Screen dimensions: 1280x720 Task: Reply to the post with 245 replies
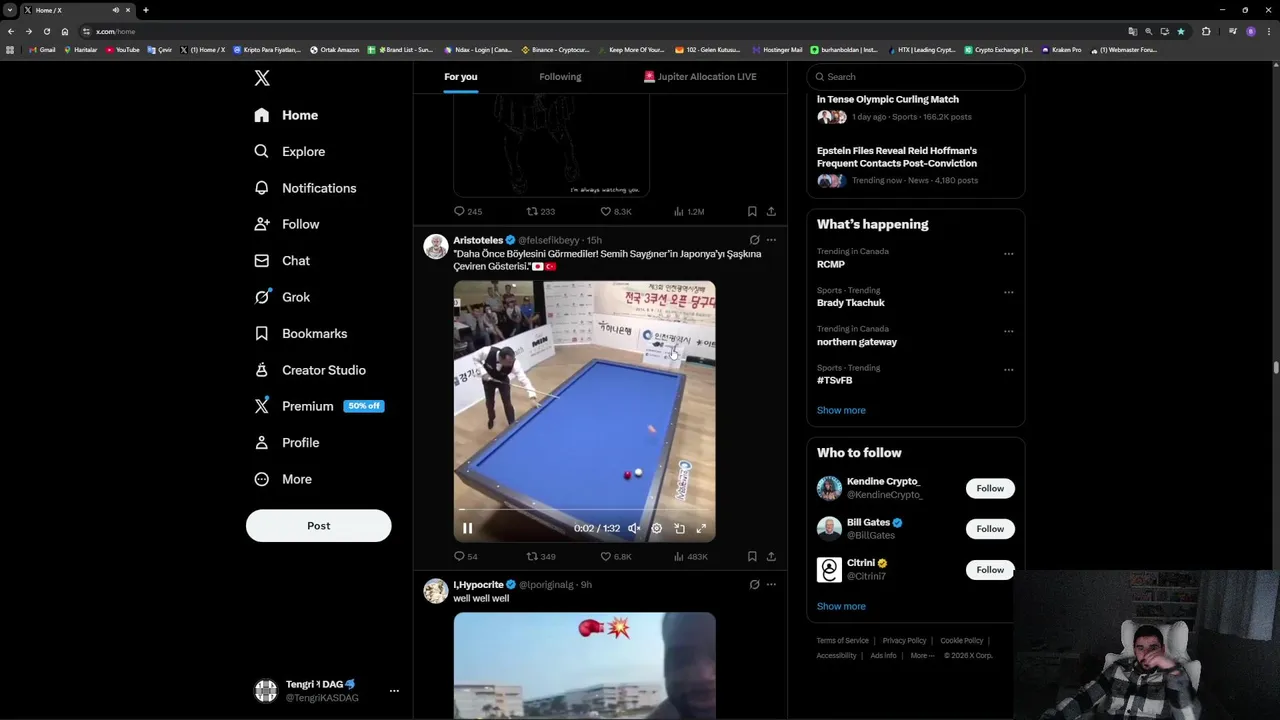(x=468, y=211)
